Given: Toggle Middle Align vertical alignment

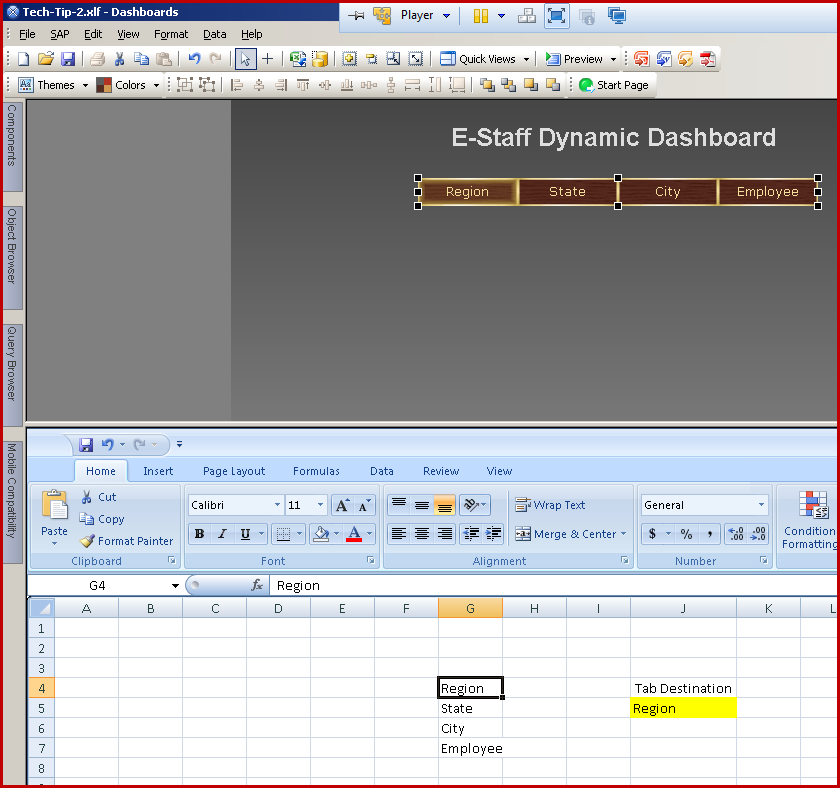Looking at the screenshot, I should [x=422, y=505].
